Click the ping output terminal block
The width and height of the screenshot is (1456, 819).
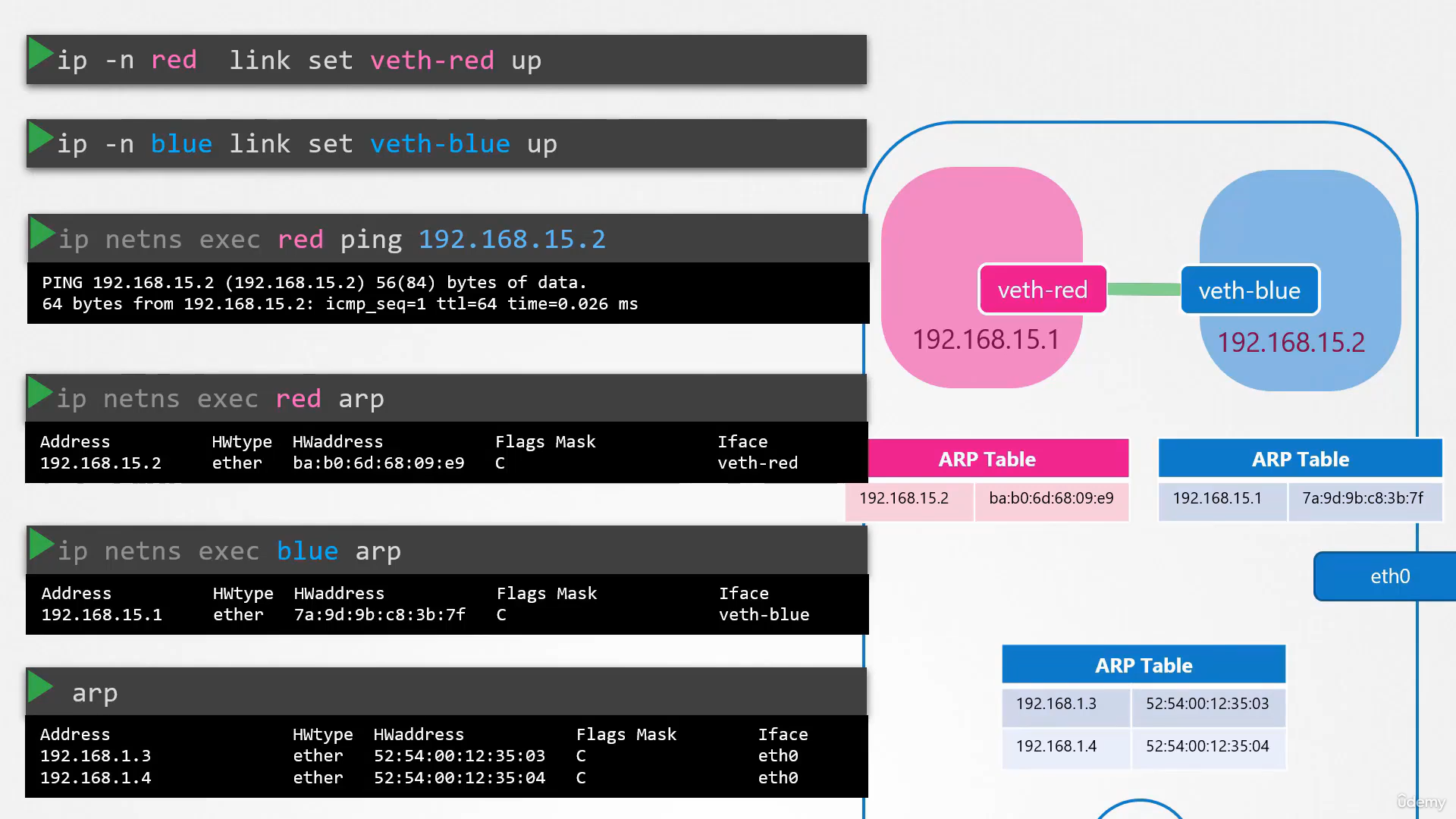[x=448, y=293]
